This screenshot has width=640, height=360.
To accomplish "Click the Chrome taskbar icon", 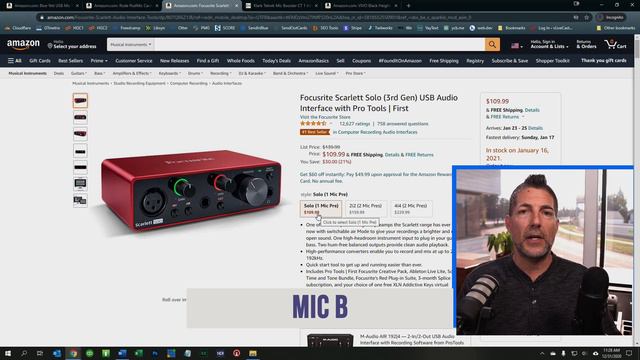I will pyautogui.click(x=73, y=353).
